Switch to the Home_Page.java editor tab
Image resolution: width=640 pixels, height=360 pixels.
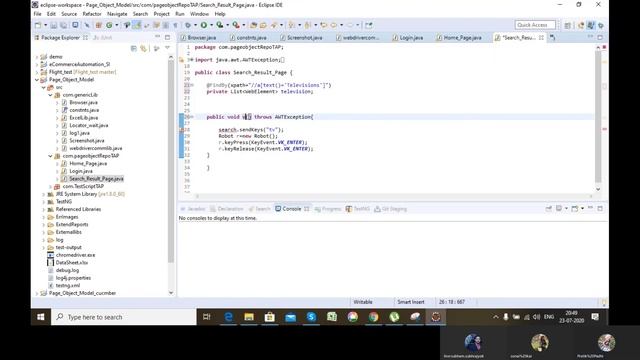pos(459,38)
